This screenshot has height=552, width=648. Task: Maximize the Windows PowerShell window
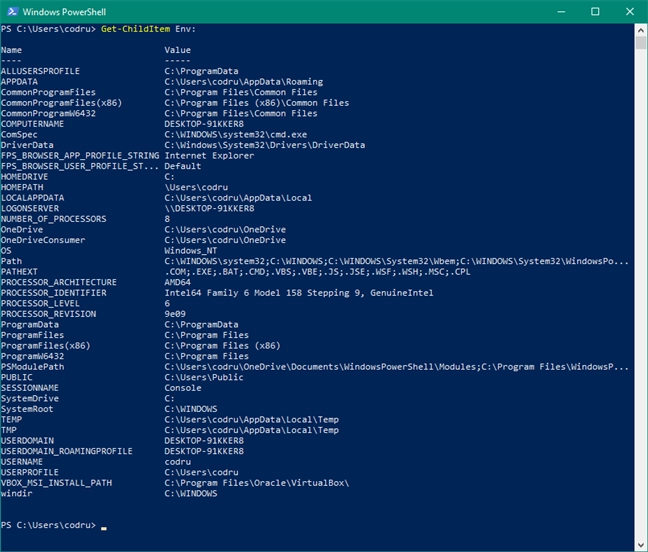(595, 12)
